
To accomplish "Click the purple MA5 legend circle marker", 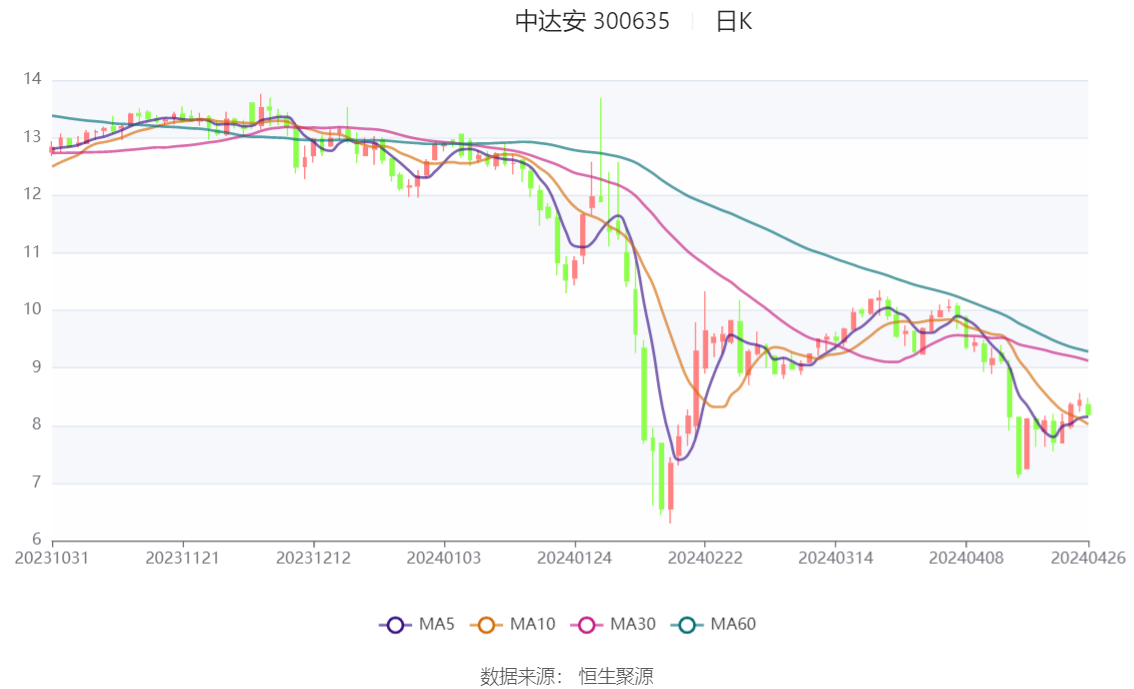I will (x=395, y=625).
